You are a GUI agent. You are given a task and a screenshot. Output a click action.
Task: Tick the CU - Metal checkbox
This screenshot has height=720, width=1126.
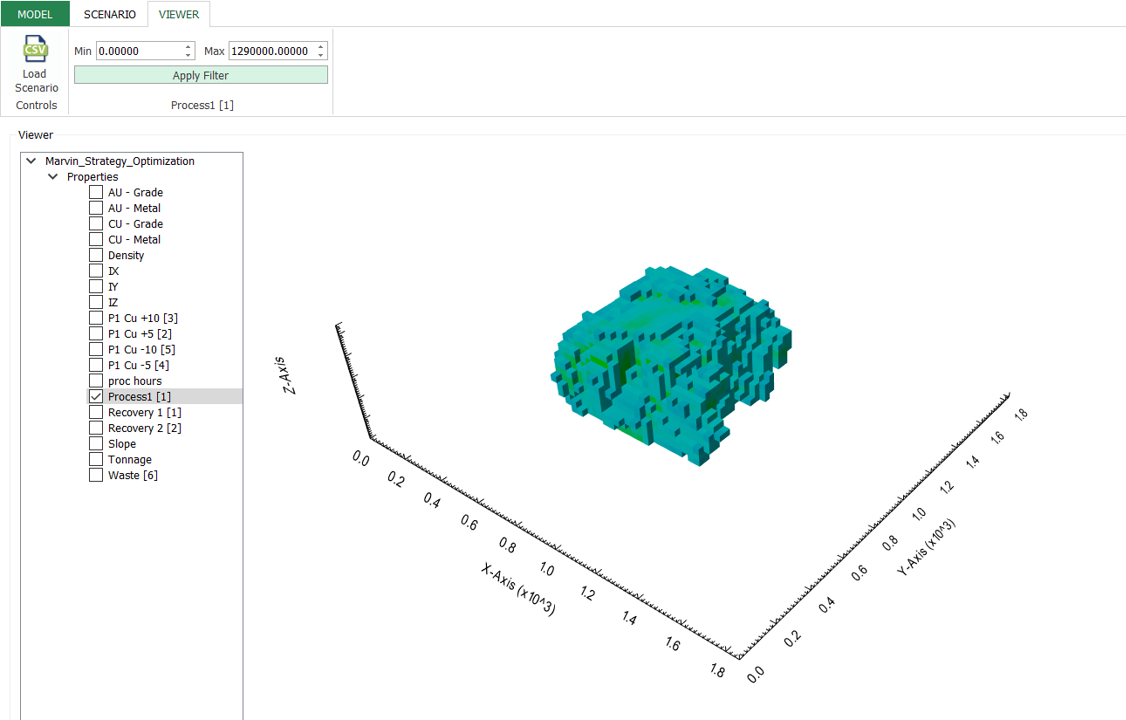(96, 240)
